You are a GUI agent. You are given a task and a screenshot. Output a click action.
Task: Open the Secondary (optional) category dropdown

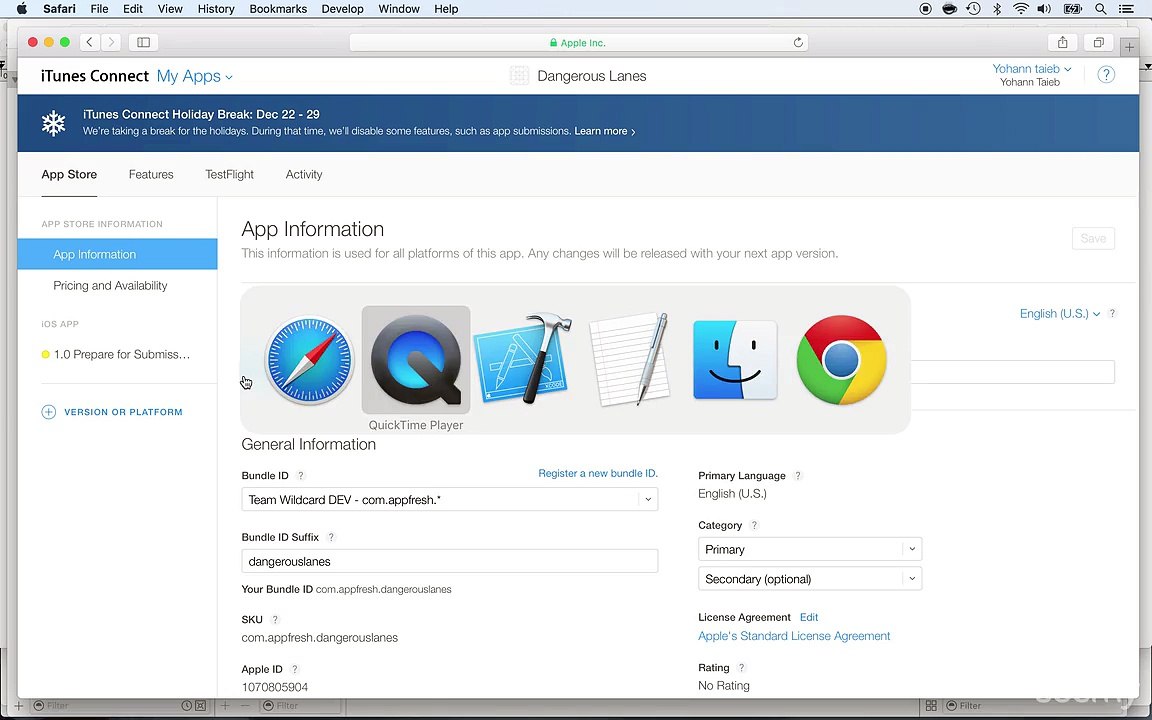click(x=810, y=579)
